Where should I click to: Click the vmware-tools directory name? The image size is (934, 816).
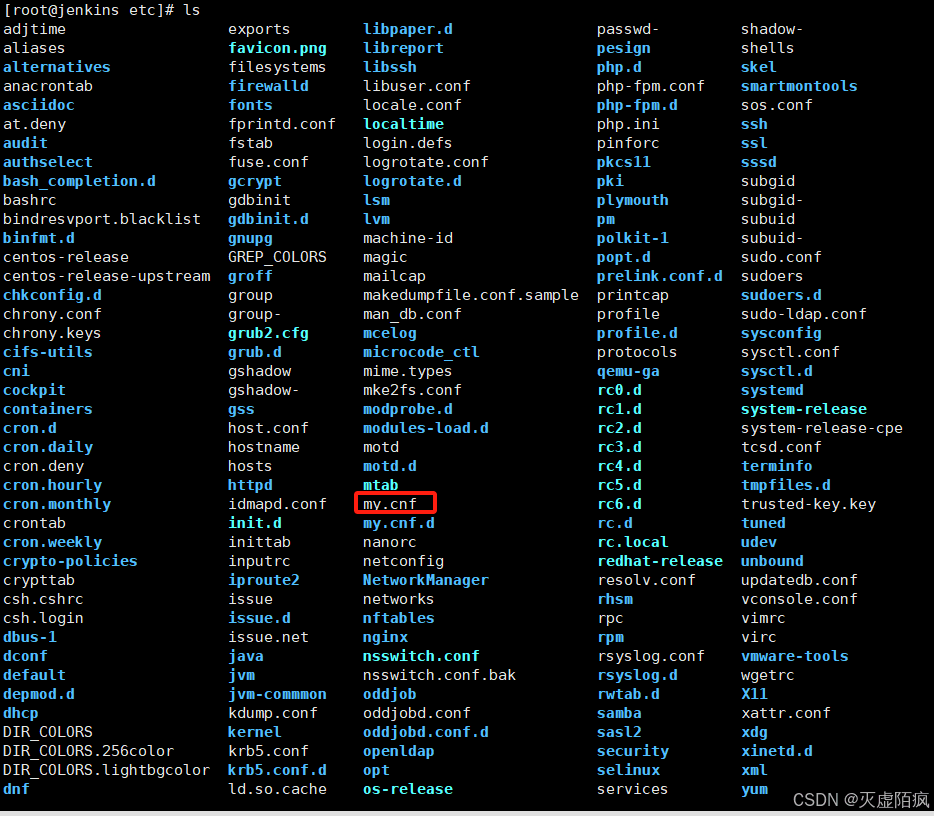[x=795, y=656]
